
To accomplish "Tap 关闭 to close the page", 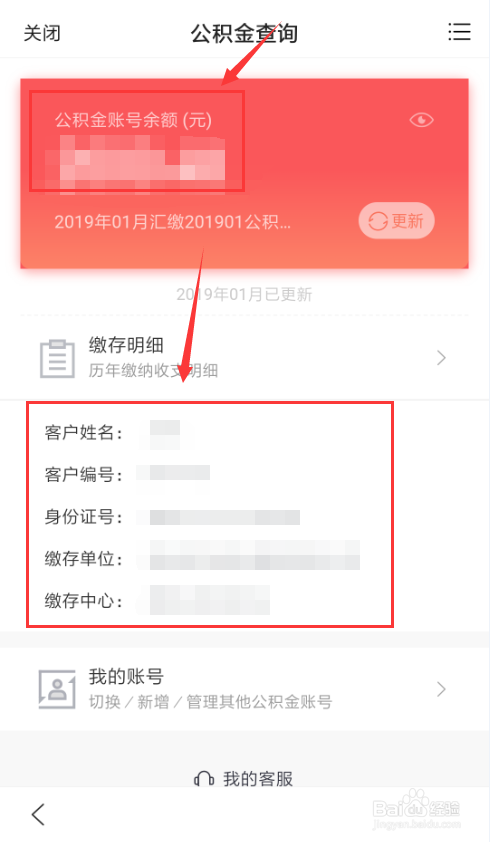I will (42, 33).
